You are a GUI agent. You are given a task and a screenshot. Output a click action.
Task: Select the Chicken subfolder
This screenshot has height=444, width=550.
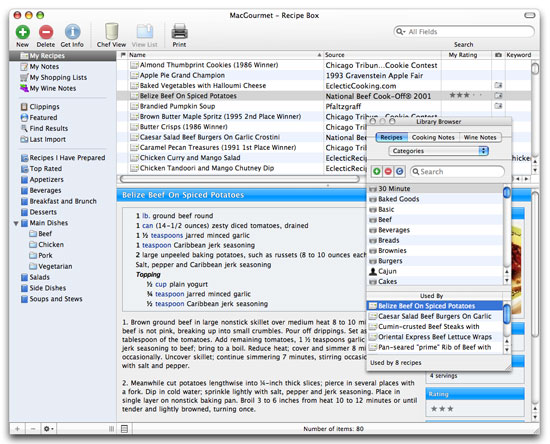coord(51,245)
